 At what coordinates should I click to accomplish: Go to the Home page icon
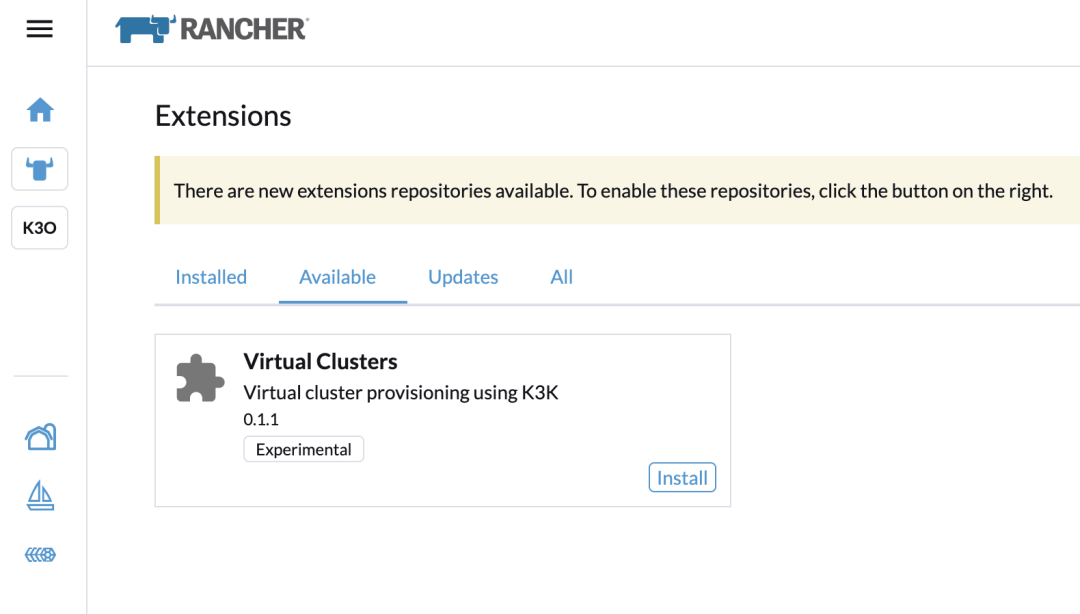40,110
